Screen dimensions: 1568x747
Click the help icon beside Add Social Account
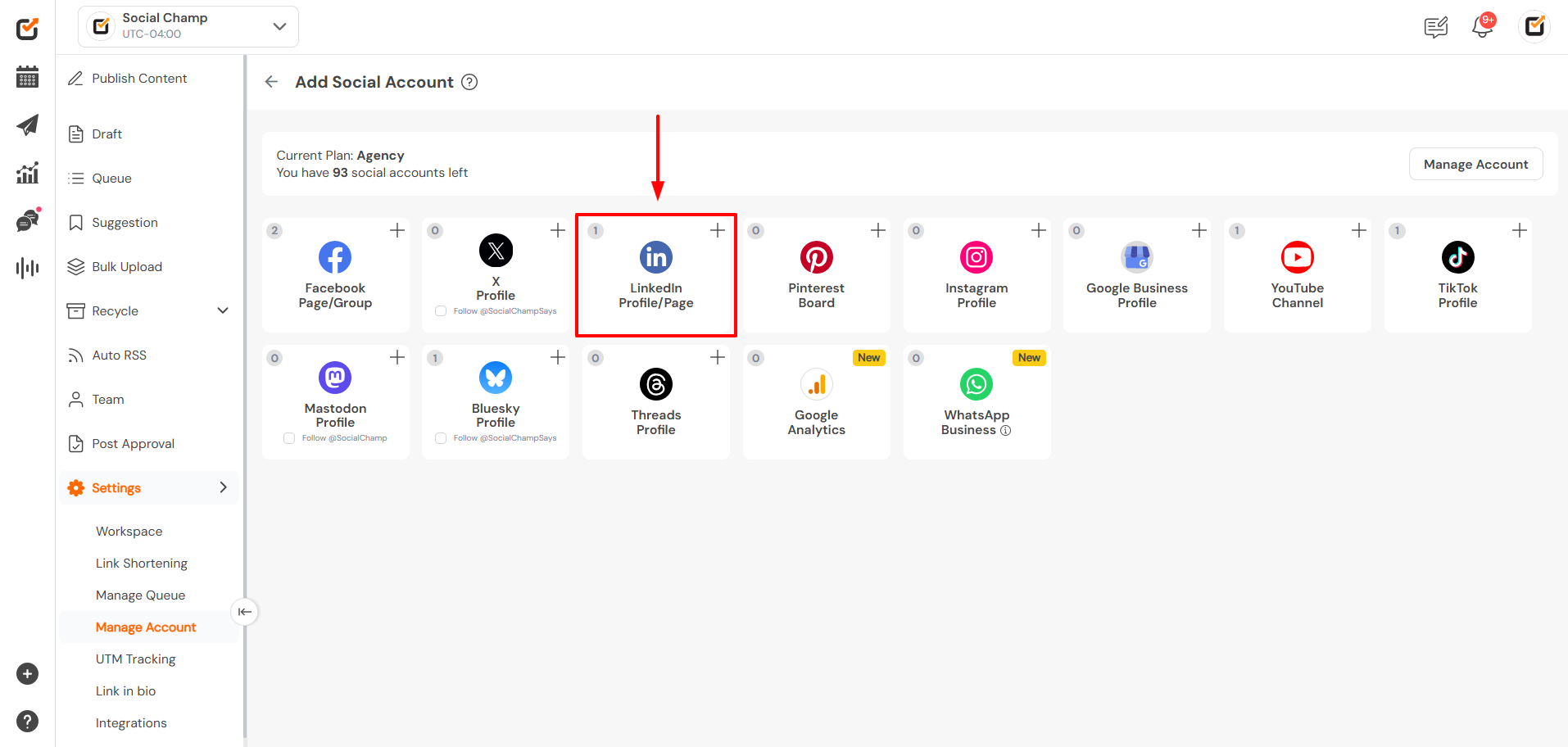pyautogui.click(x=469, y=82)
